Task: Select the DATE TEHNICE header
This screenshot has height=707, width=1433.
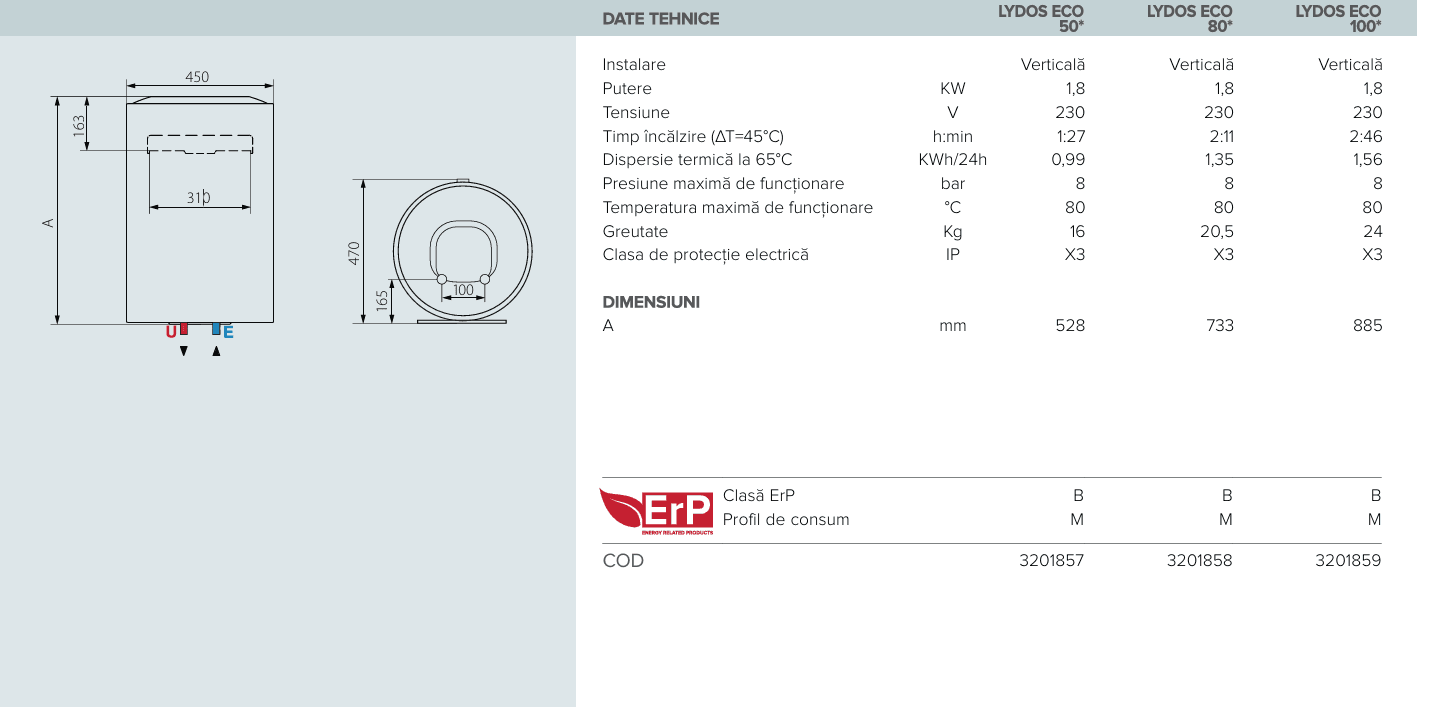Action: click(661, 18)
